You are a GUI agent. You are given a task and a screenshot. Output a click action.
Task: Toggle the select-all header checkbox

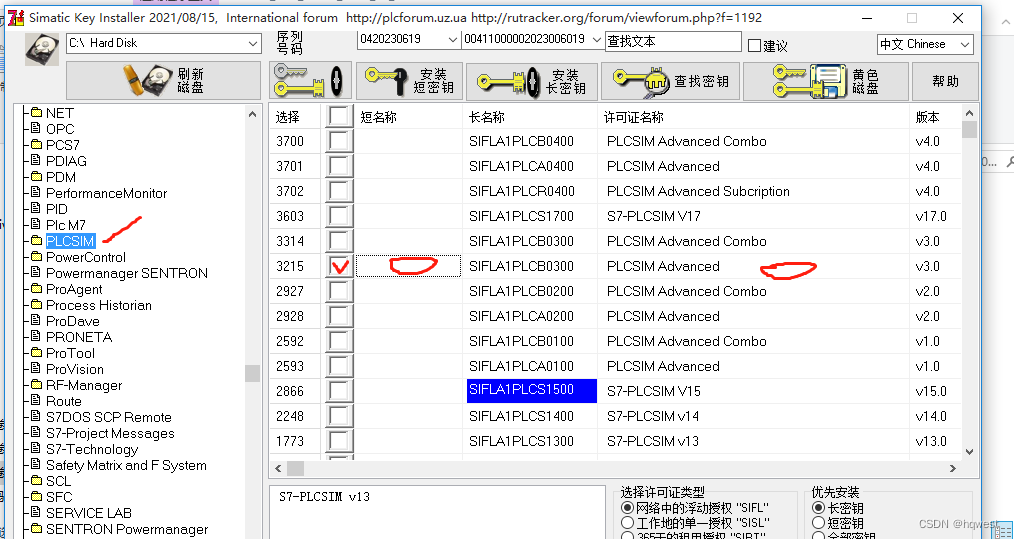coord(339,116)
